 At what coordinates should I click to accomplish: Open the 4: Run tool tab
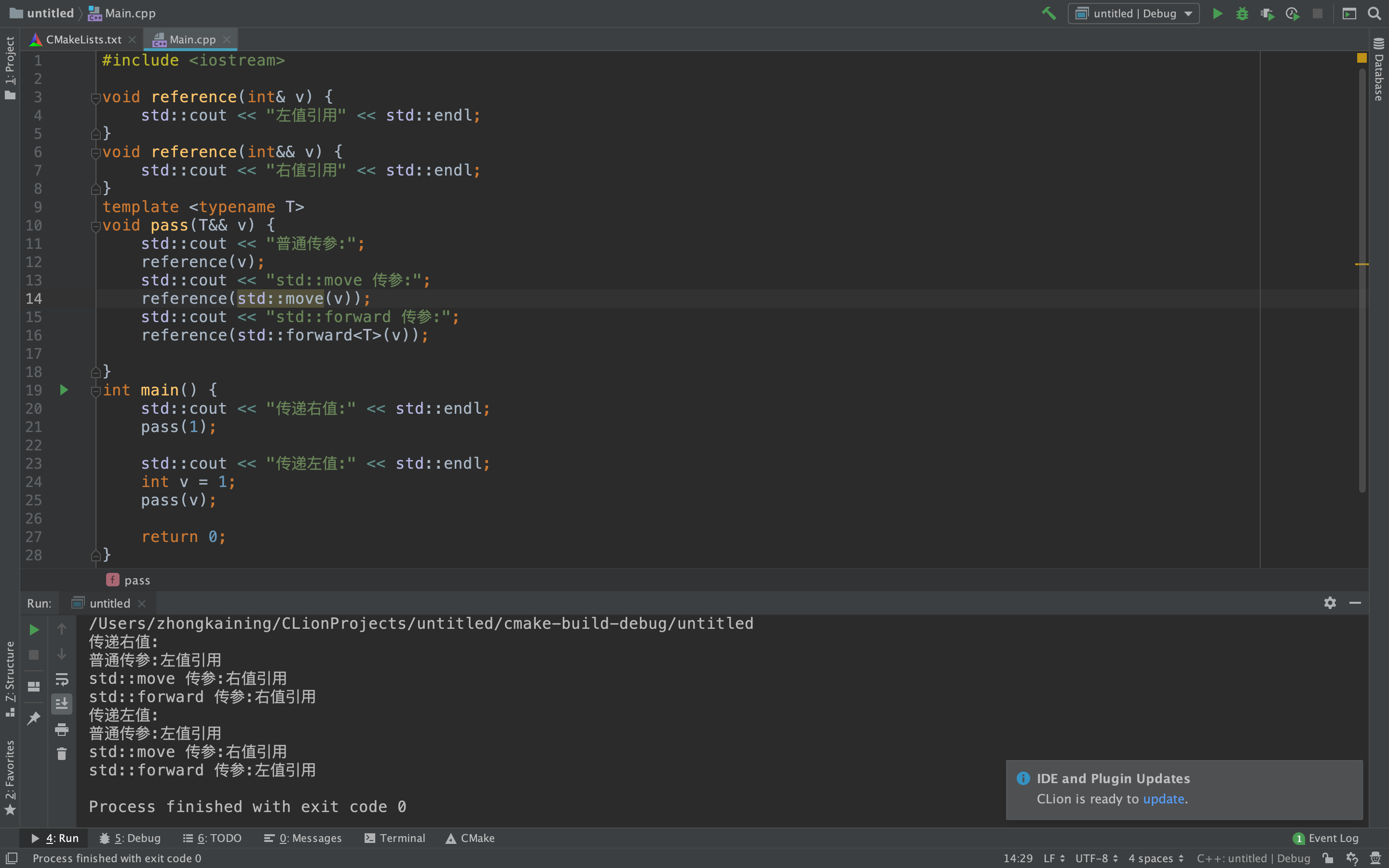coord(54,838)
